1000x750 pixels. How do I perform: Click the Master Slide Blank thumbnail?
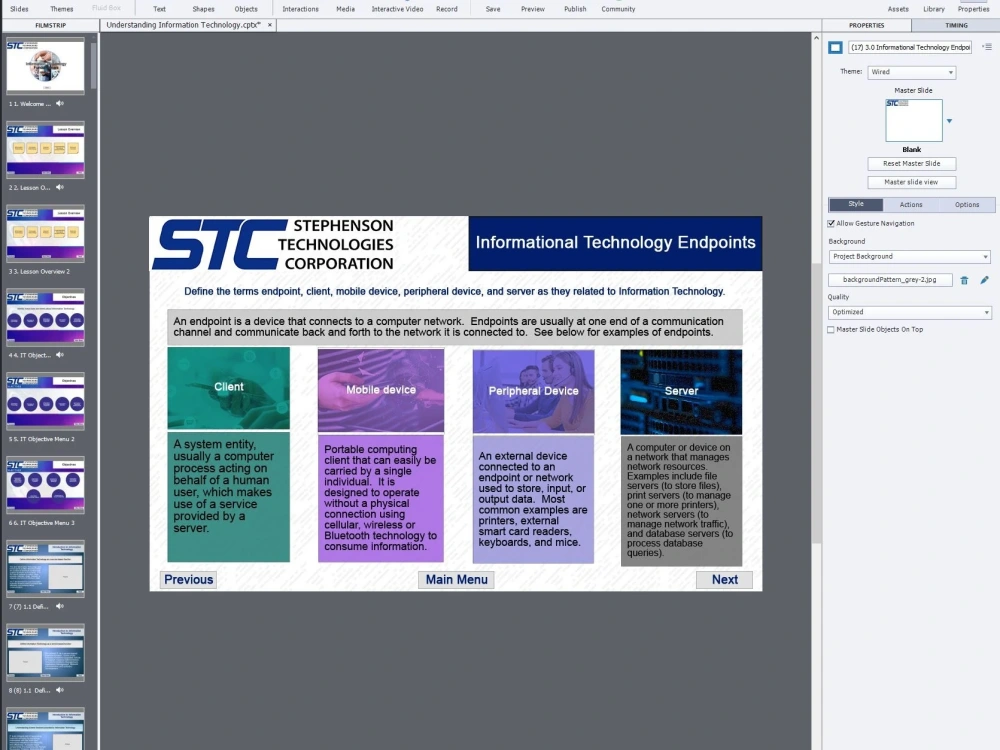point(913,120)
